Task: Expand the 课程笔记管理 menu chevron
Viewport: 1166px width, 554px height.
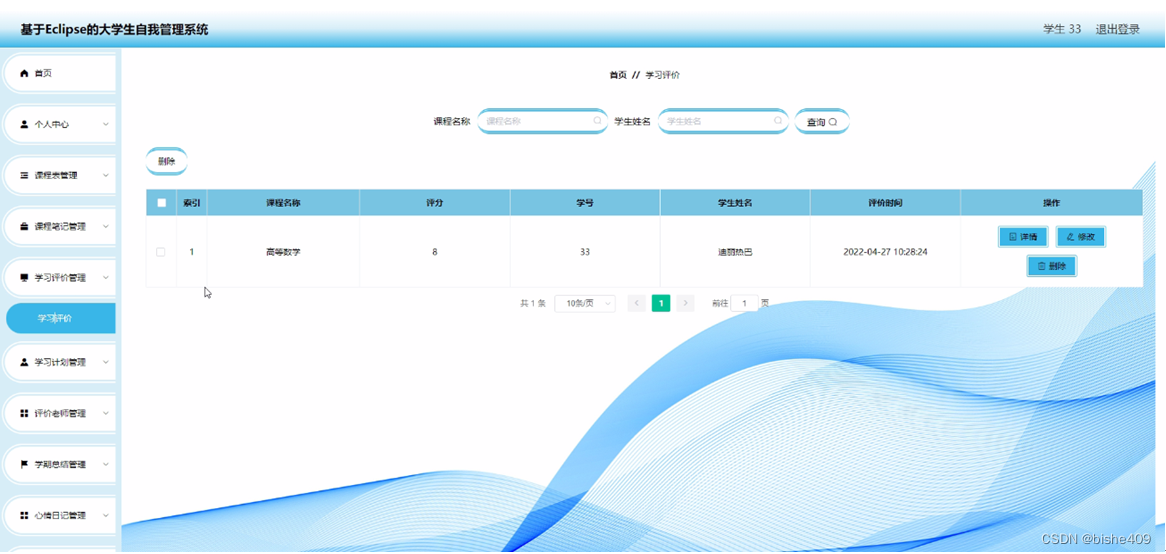Action: click(106, 227)
